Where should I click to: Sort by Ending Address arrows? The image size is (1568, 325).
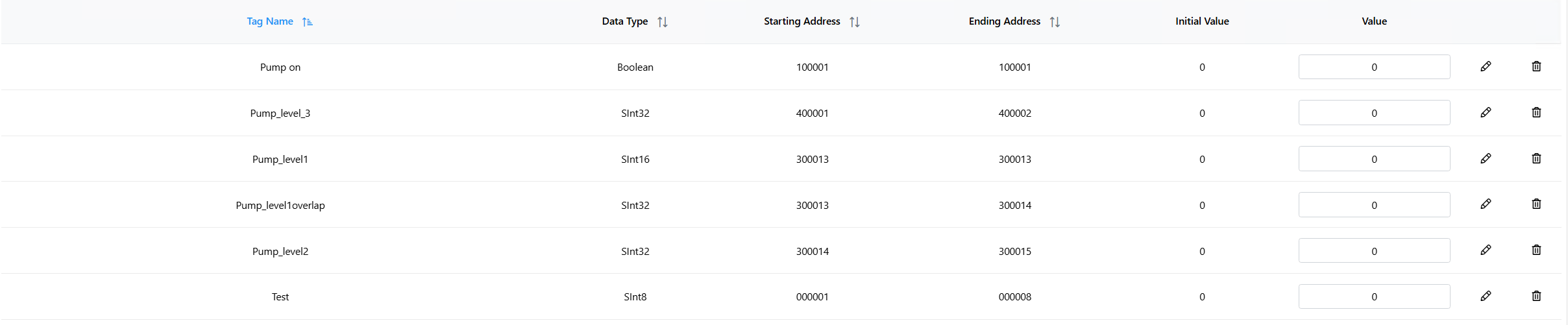click(x=1055, y=21)
